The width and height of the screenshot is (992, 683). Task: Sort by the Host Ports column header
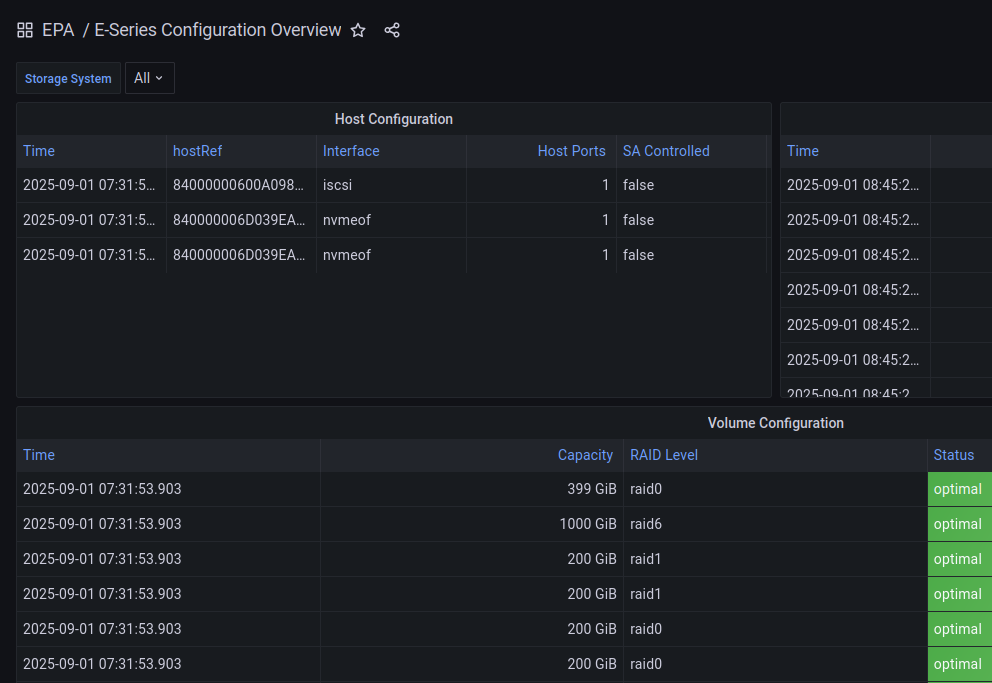pos(571,151)
